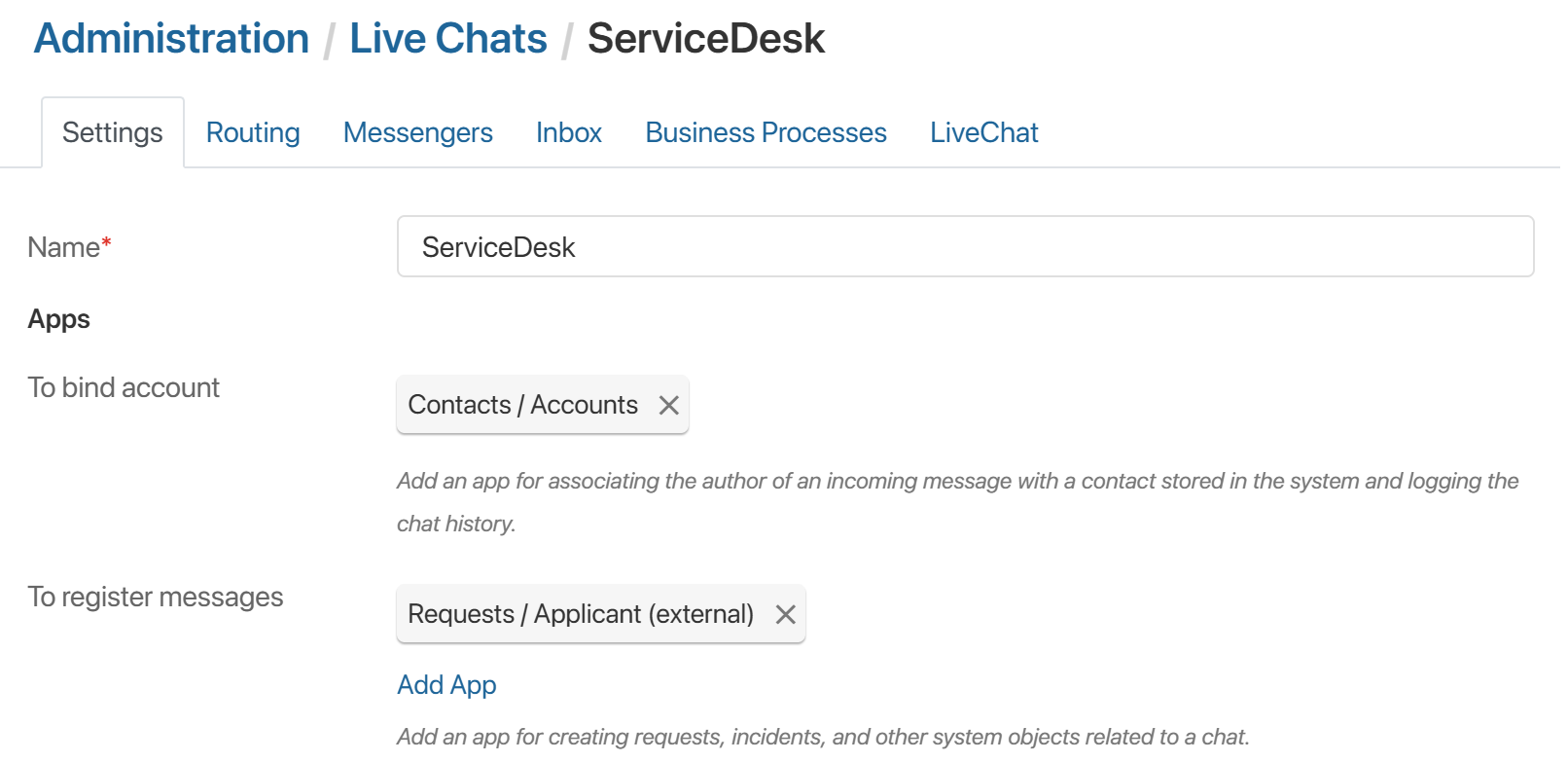The image size is (1568, 762).
Task: Open the Messengers tab
Action: point(418,132)
